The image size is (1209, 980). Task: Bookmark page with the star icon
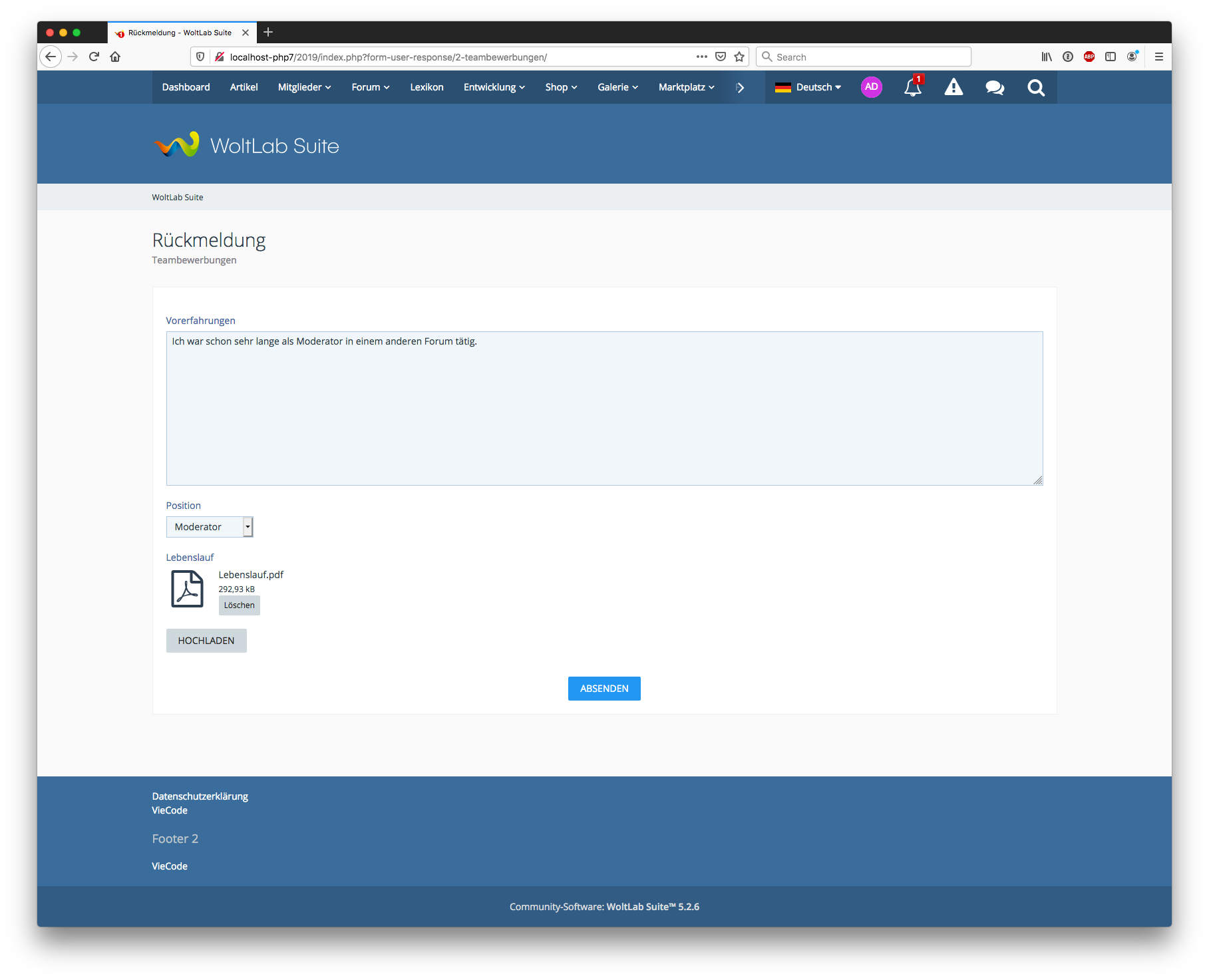739,57
